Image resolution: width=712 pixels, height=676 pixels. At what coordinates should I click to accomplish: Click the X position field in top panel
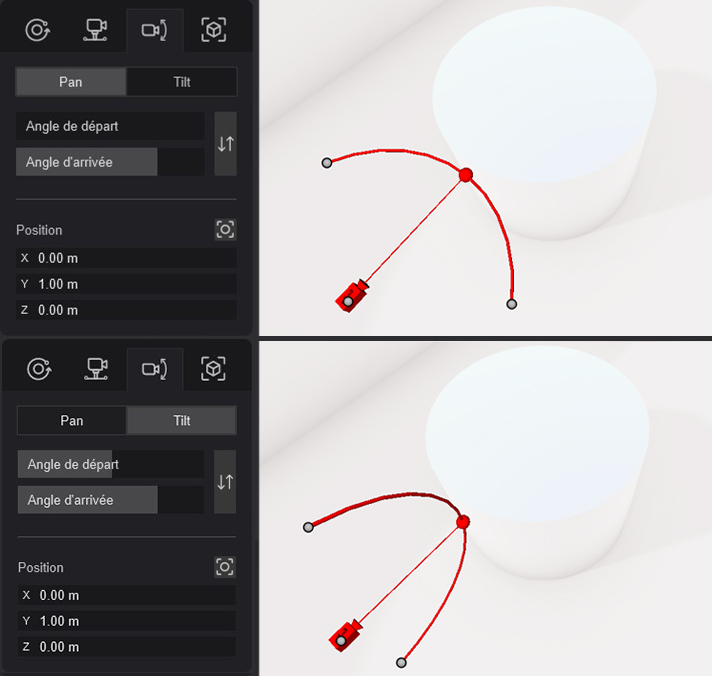(126, 258)
